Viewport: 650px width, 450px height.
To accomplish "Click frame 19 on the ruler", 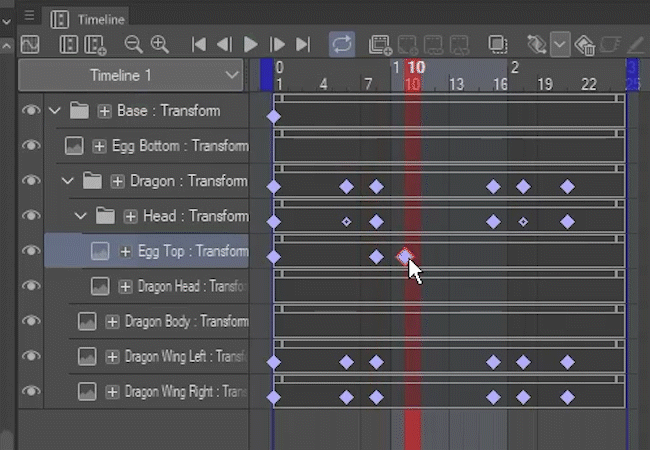I will 545,84.
